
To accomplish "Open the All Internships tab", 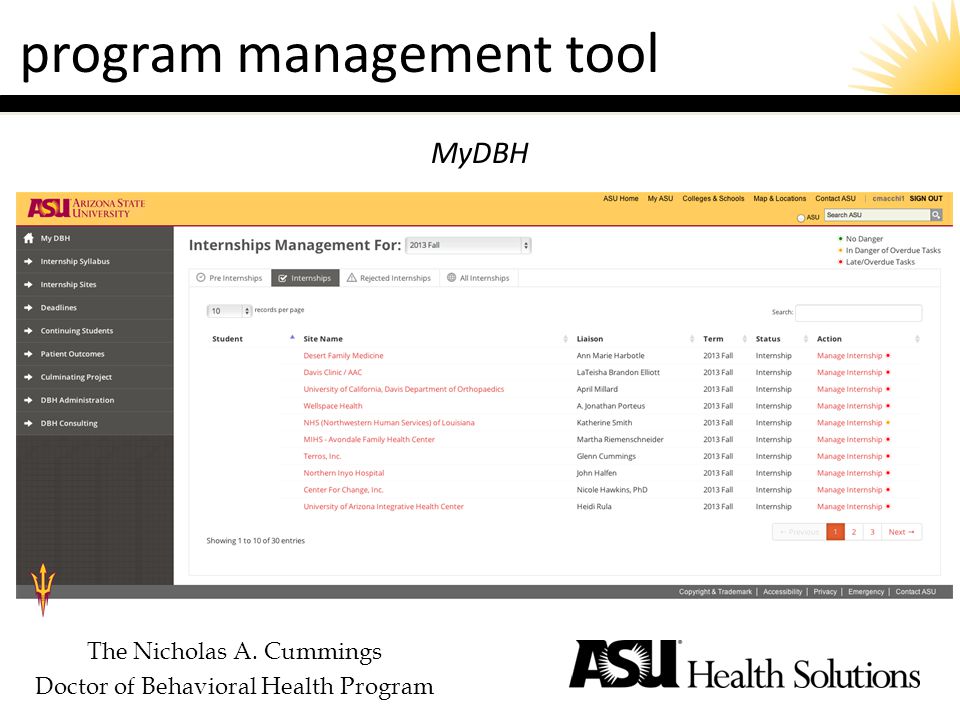I will point(478,278).
